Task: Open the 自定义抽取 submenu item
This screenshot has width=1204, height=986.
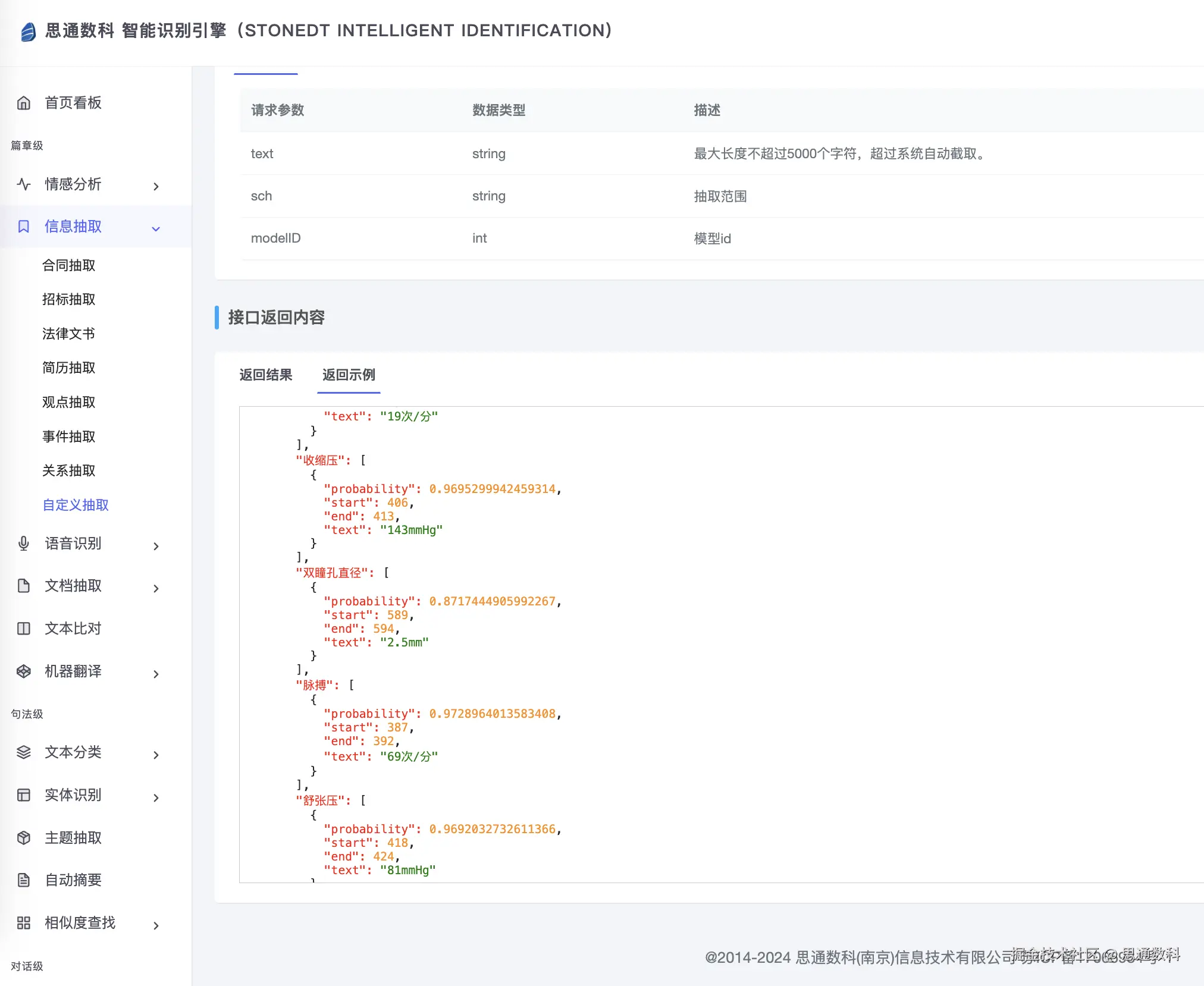Action: coord(76,505)
